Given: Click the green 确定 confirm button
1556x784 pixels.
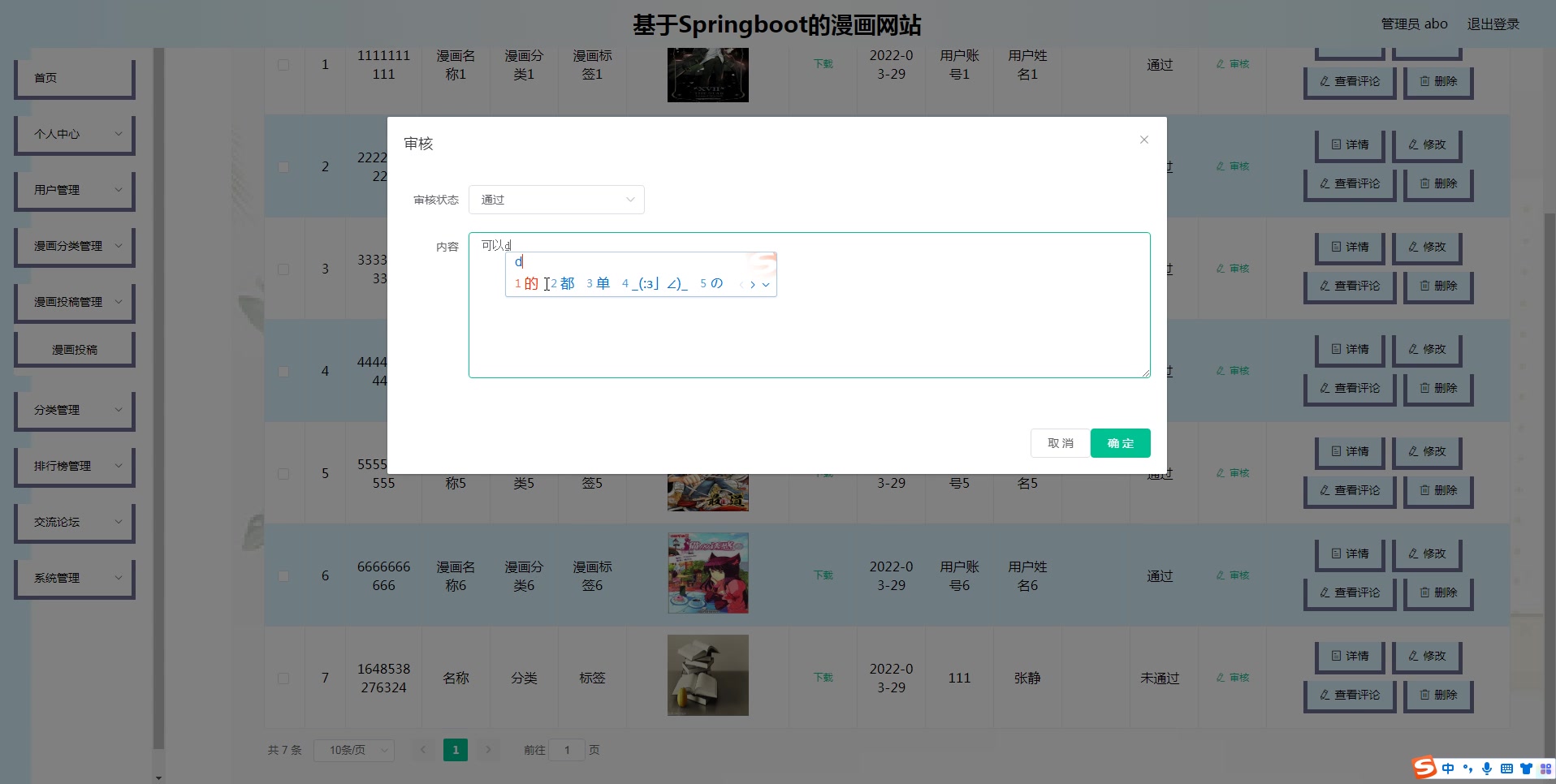Looking at the screenshot, I should [1120, 442].
